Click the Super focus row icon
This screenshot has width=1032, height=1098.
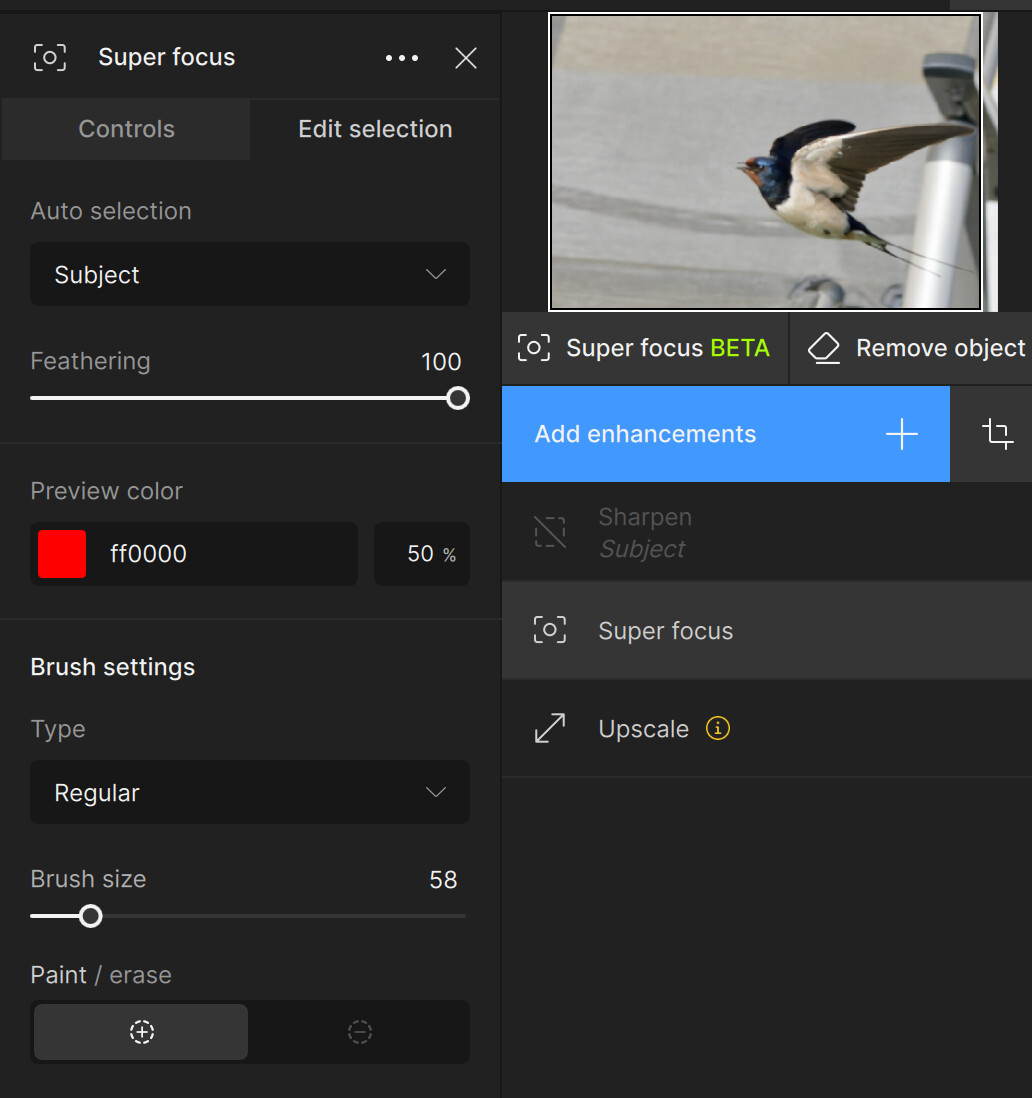tap(550, 630)
